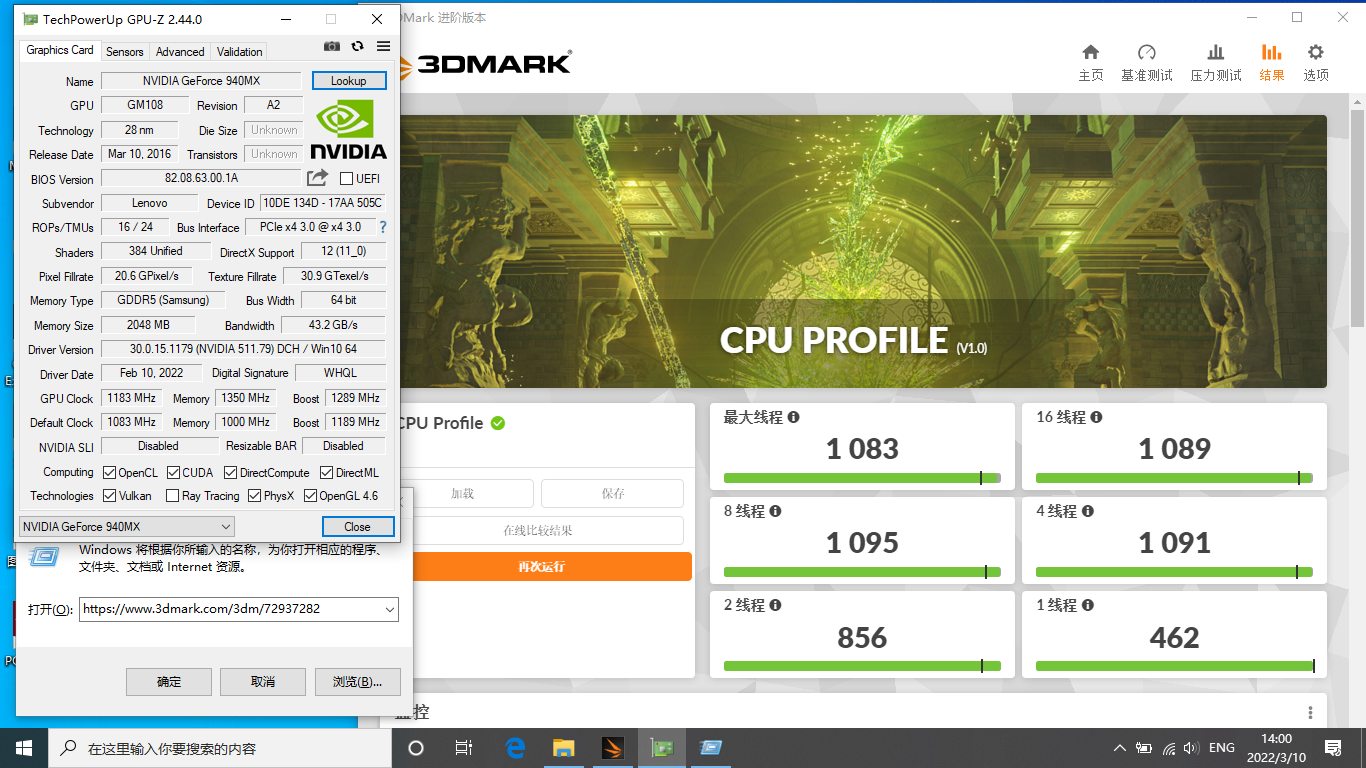1366x768 pixels.
Task: Click the GPU-Z screenshot camera icon
Action: click(332, 46)
